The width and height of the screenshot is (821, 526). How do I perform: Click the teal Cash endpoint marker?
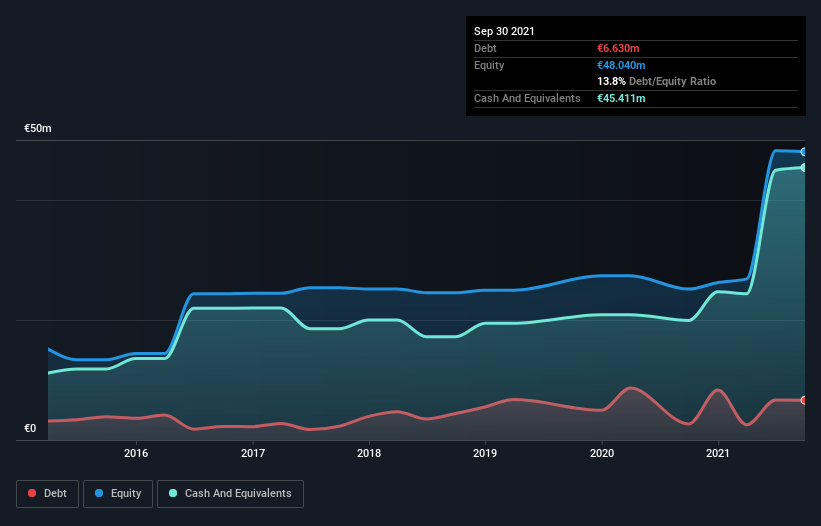tap(804, 167)
